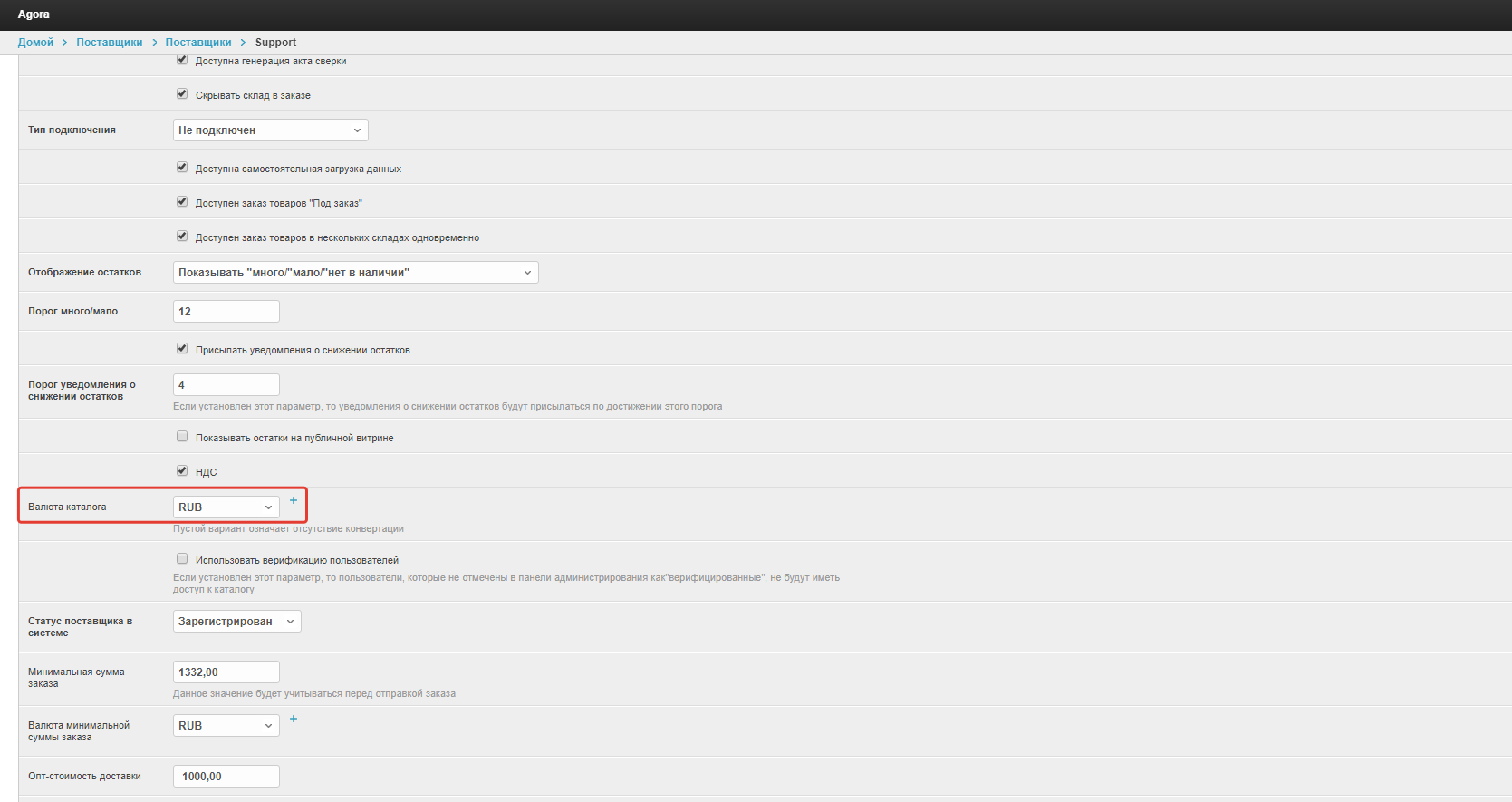Open the Валюта каталога RUB dropdown
Viewport: 1512px width, 802px height.
[x=226, y=507]
